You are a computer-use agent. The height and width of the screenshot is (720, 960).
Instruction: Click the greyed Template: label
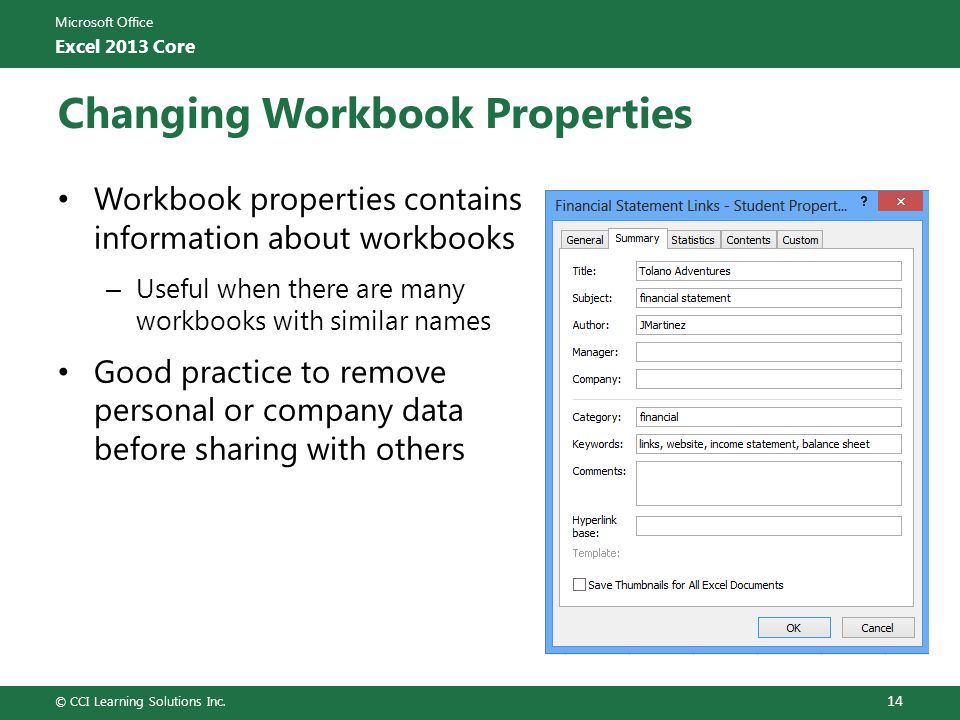(596, 553)
